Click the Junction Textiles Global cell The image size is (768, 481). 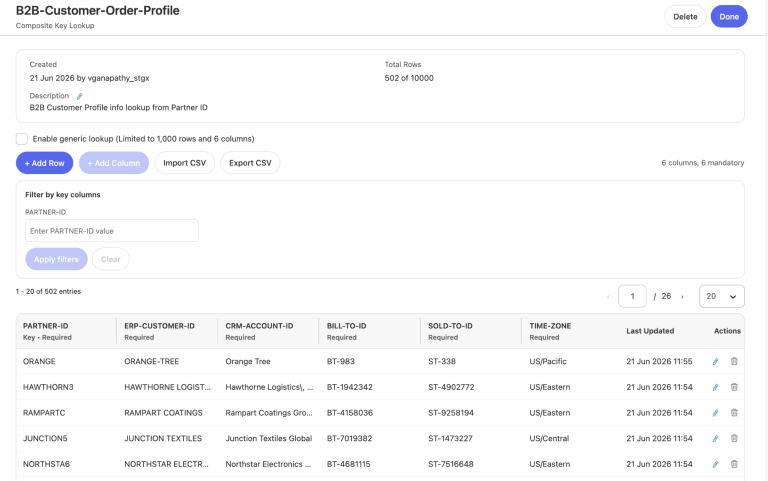coord(268,438)
